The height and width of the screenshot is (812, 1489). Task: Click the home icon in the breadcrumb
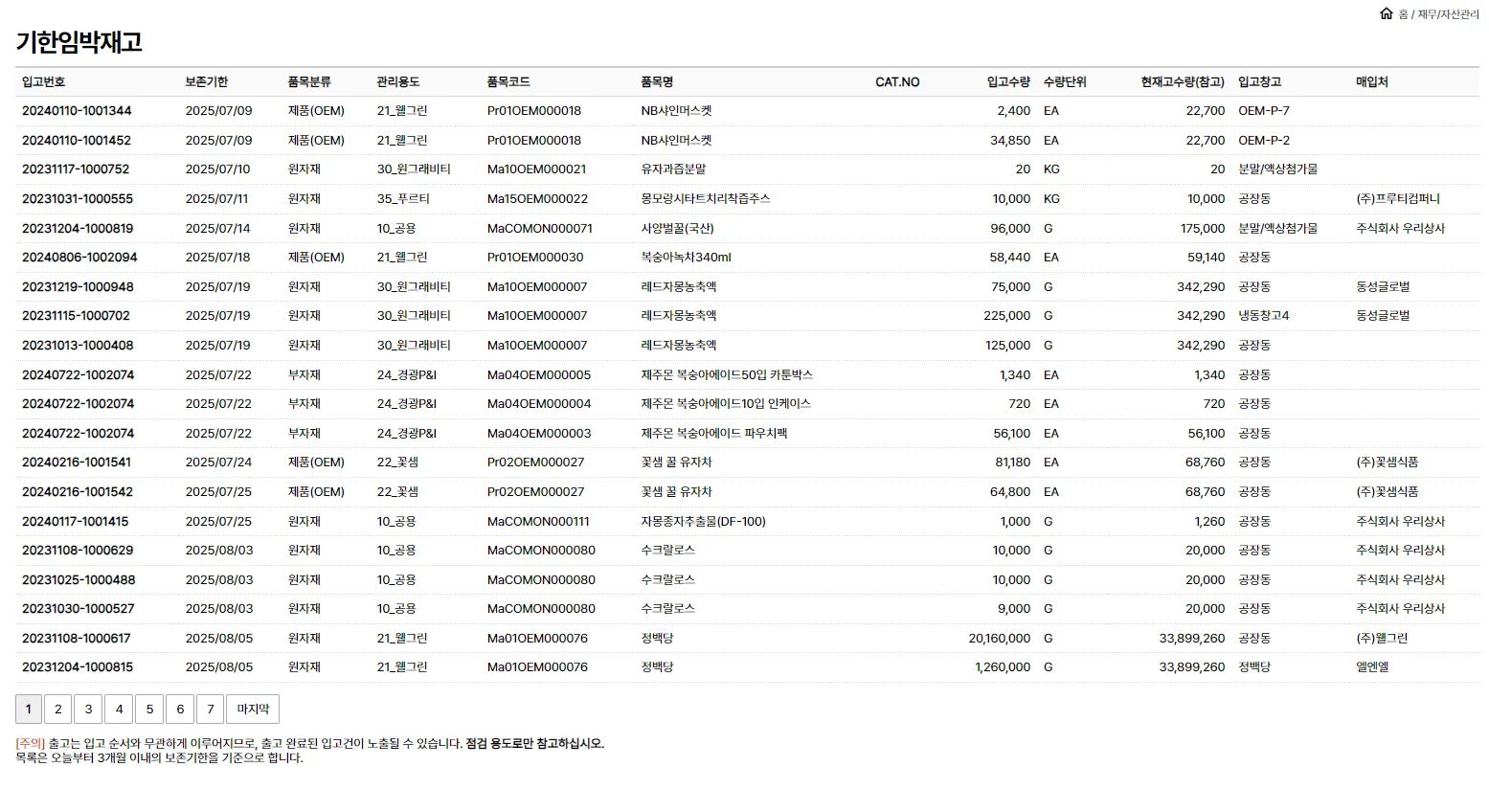1386,12
